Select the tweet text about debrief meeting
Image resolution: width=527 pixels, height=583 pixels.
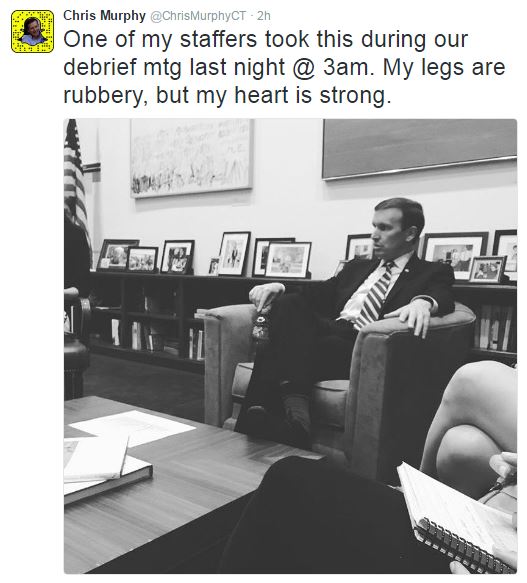pos(284,67)
